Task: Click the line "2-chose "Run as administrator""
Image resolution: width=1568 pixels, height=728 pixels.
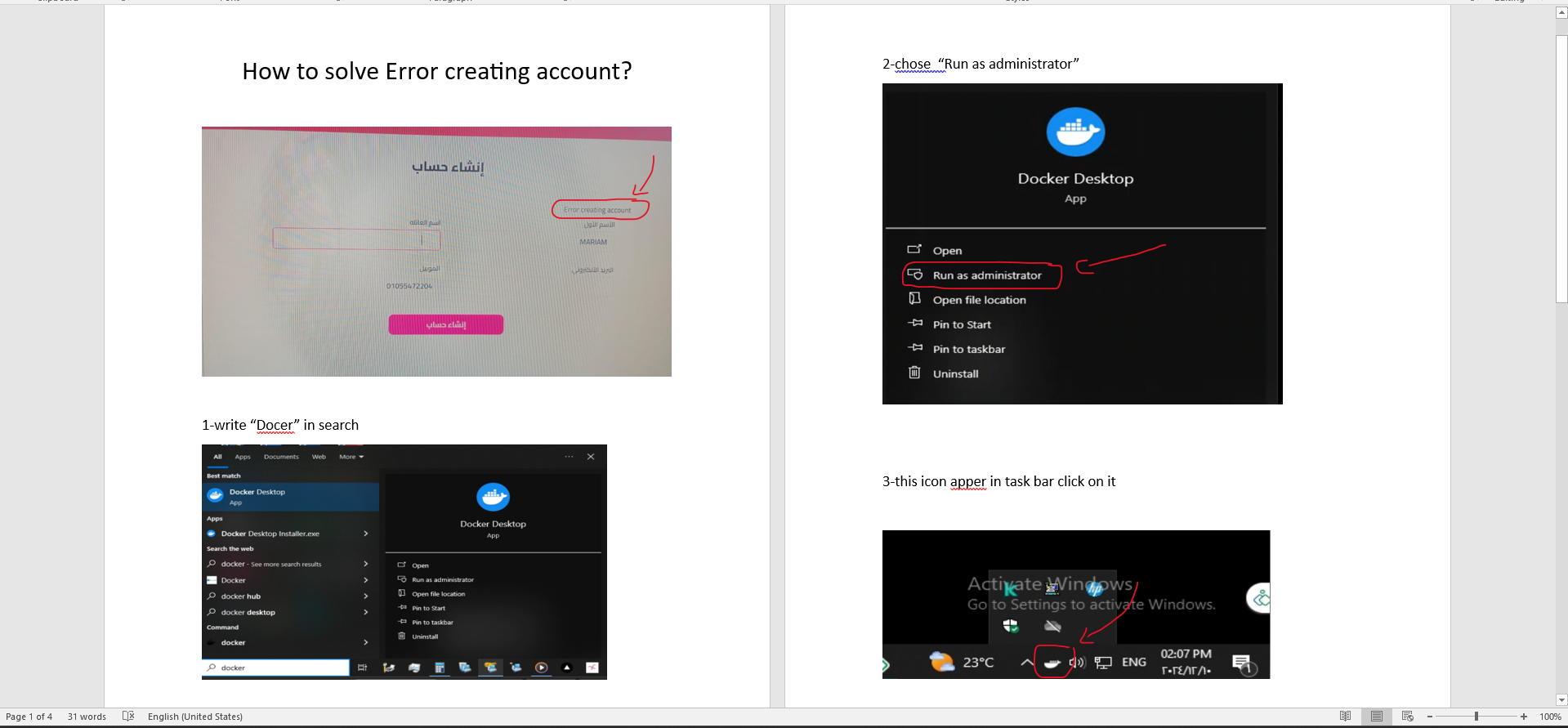Action: 981,64
